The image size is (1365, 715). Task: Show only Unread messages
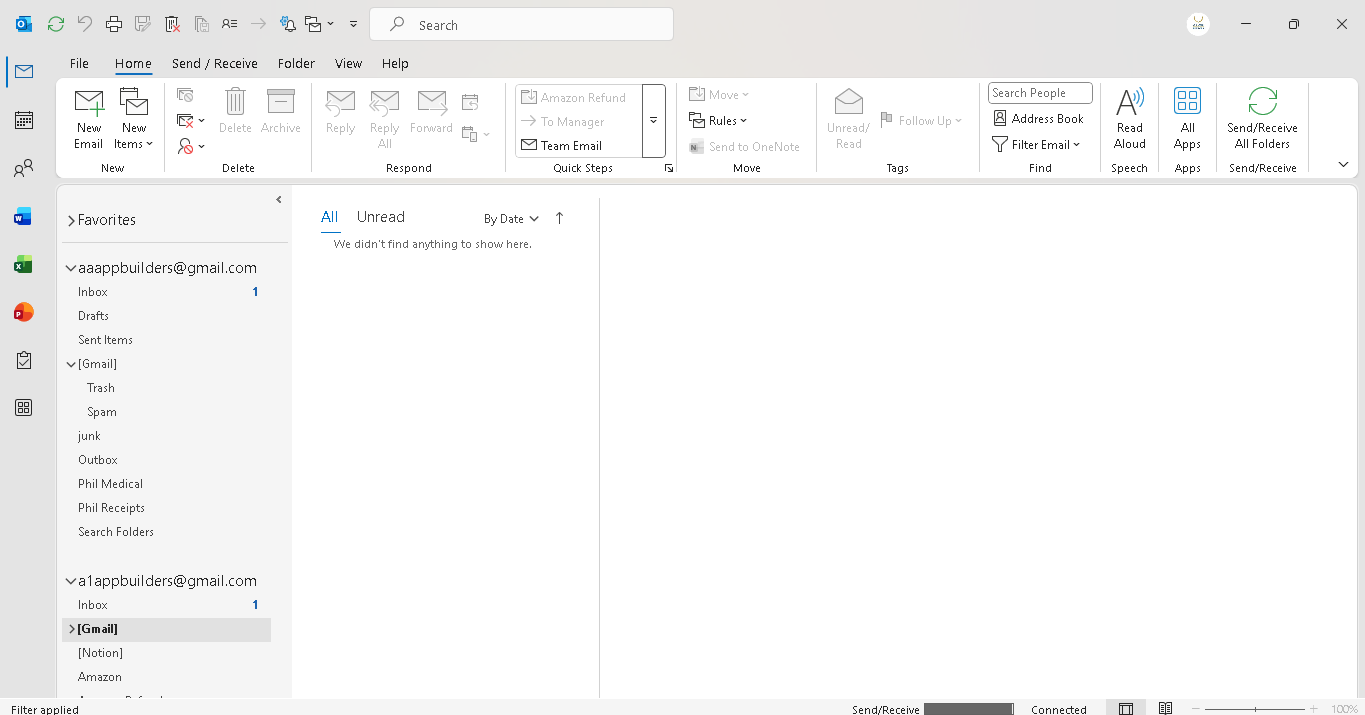point(380,217)
